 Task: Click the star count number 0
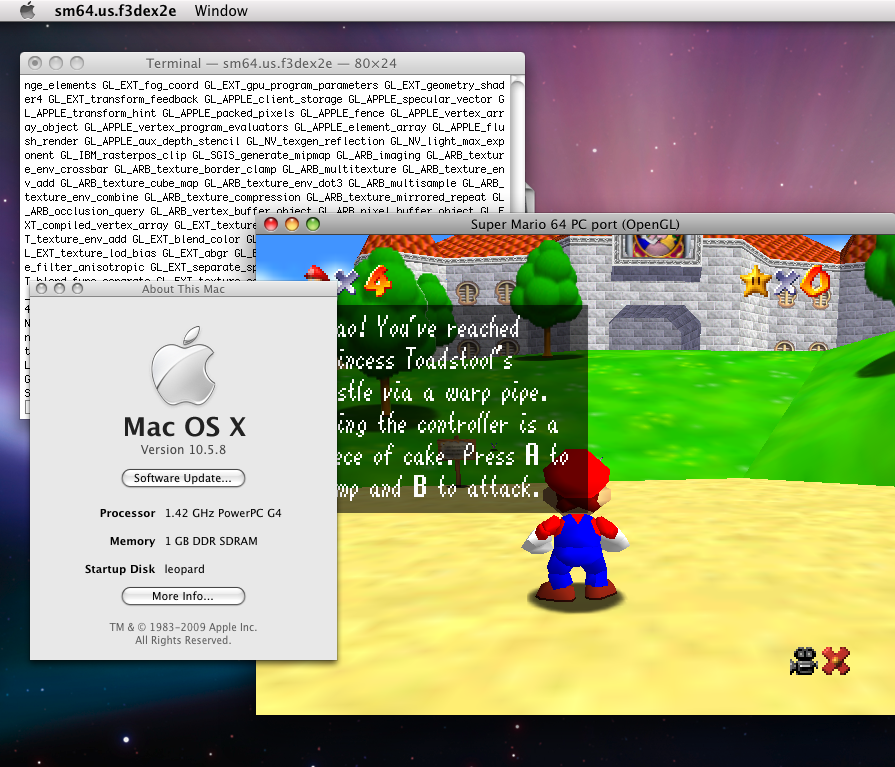(816, 281)
